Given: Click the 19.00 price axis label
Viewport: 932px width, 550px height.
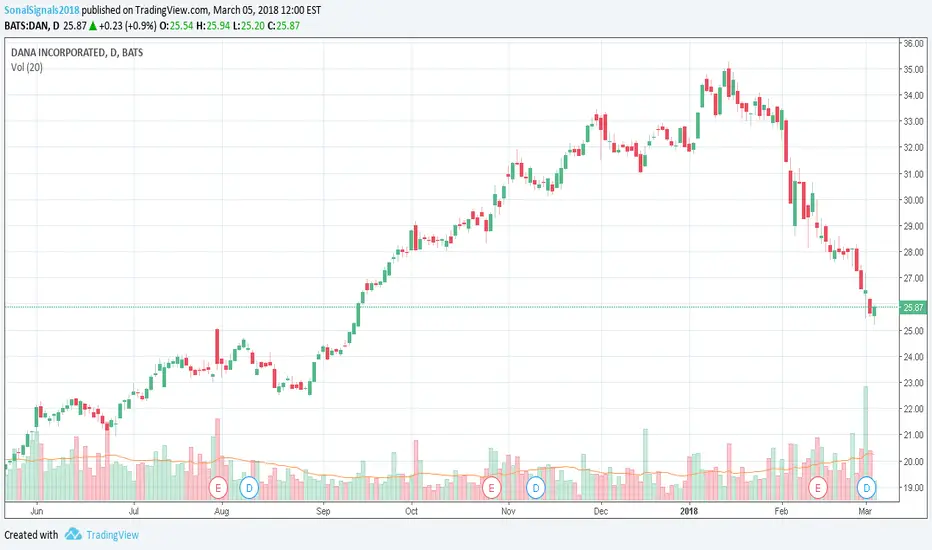Looking at the screenshot, I should [914, 488].
